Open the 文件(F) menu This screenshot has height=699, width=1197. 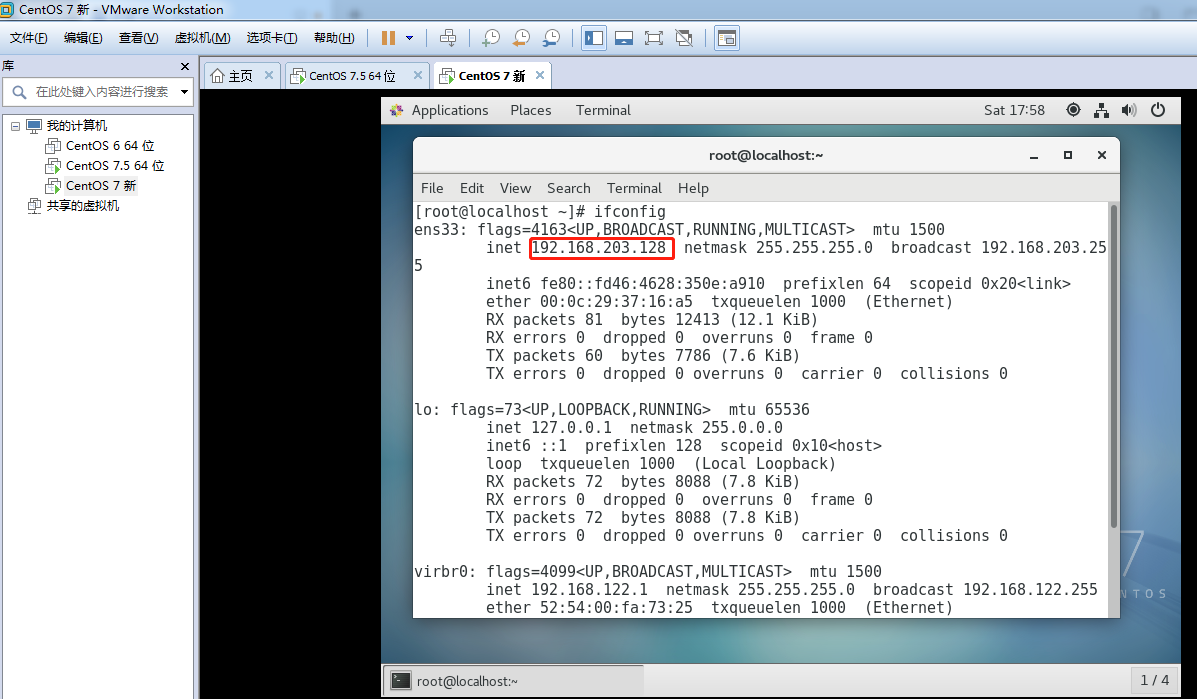(x=29, y=38)
